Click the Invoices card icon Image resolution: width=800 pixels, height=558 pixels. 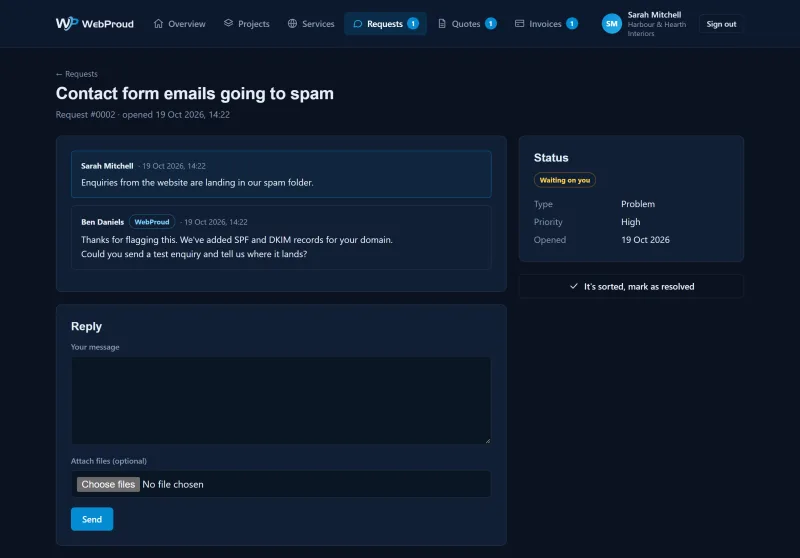519,23
